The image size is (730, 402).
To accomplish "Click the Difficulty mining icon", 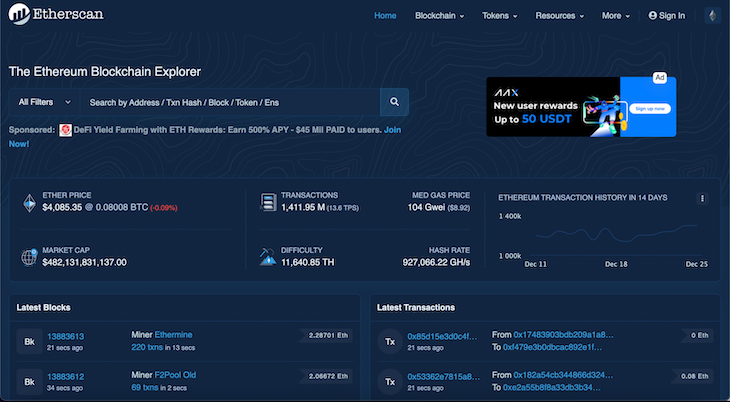I will tap(268, 257).
